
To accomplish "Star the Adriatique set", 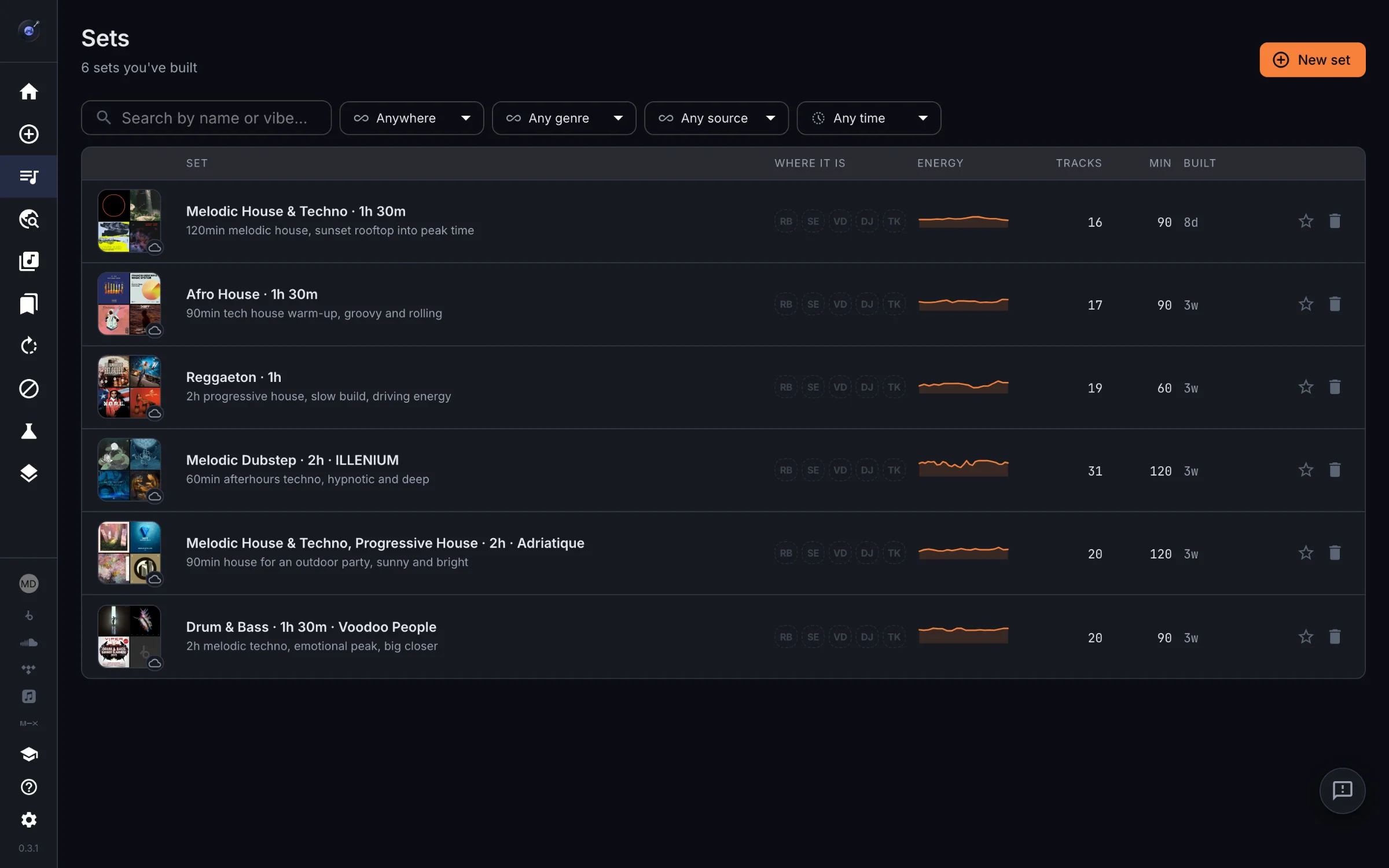I will click(x=1306, y=553).
